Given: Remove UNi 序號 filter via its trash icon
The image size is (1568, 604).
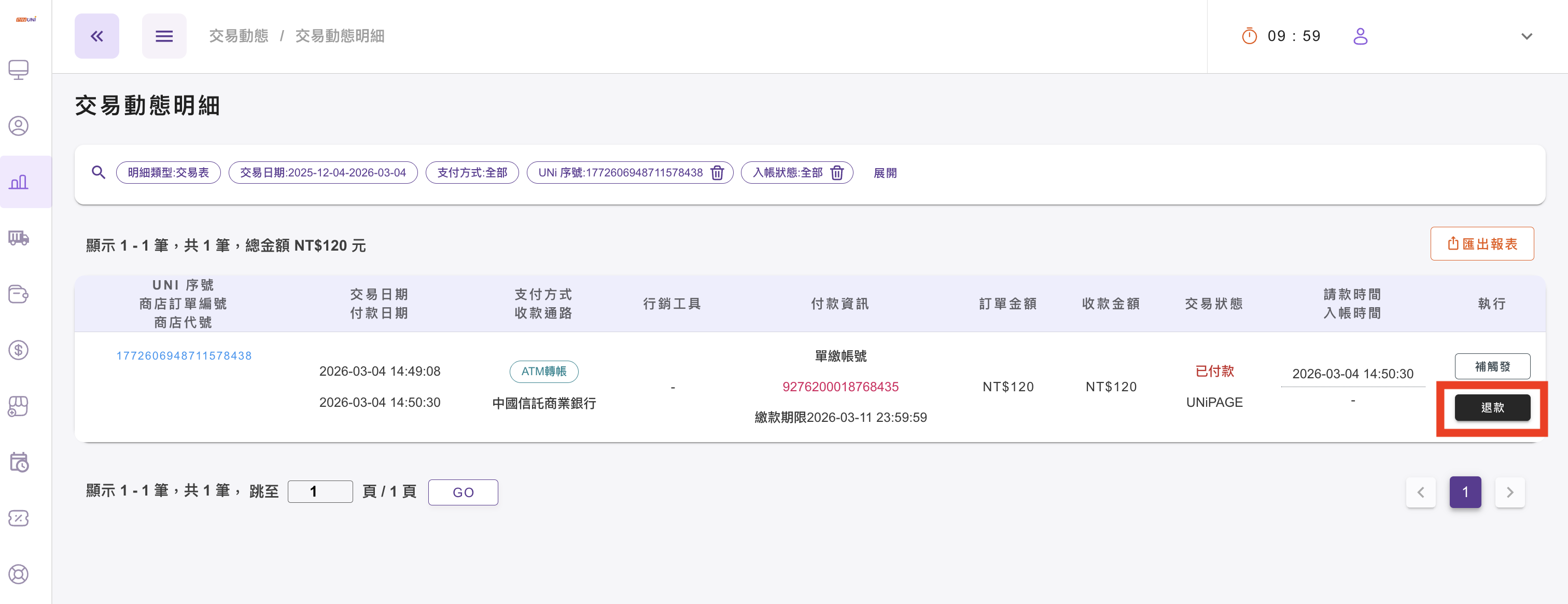Looking at the screenshot, I should [x=717, y=172].
